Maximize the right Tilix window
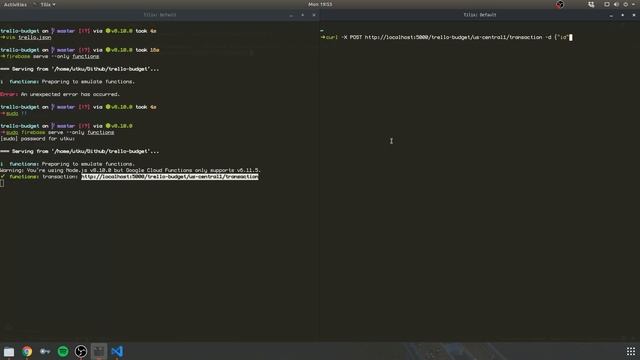This screenshot has width=640, height=360. (622, 15)
